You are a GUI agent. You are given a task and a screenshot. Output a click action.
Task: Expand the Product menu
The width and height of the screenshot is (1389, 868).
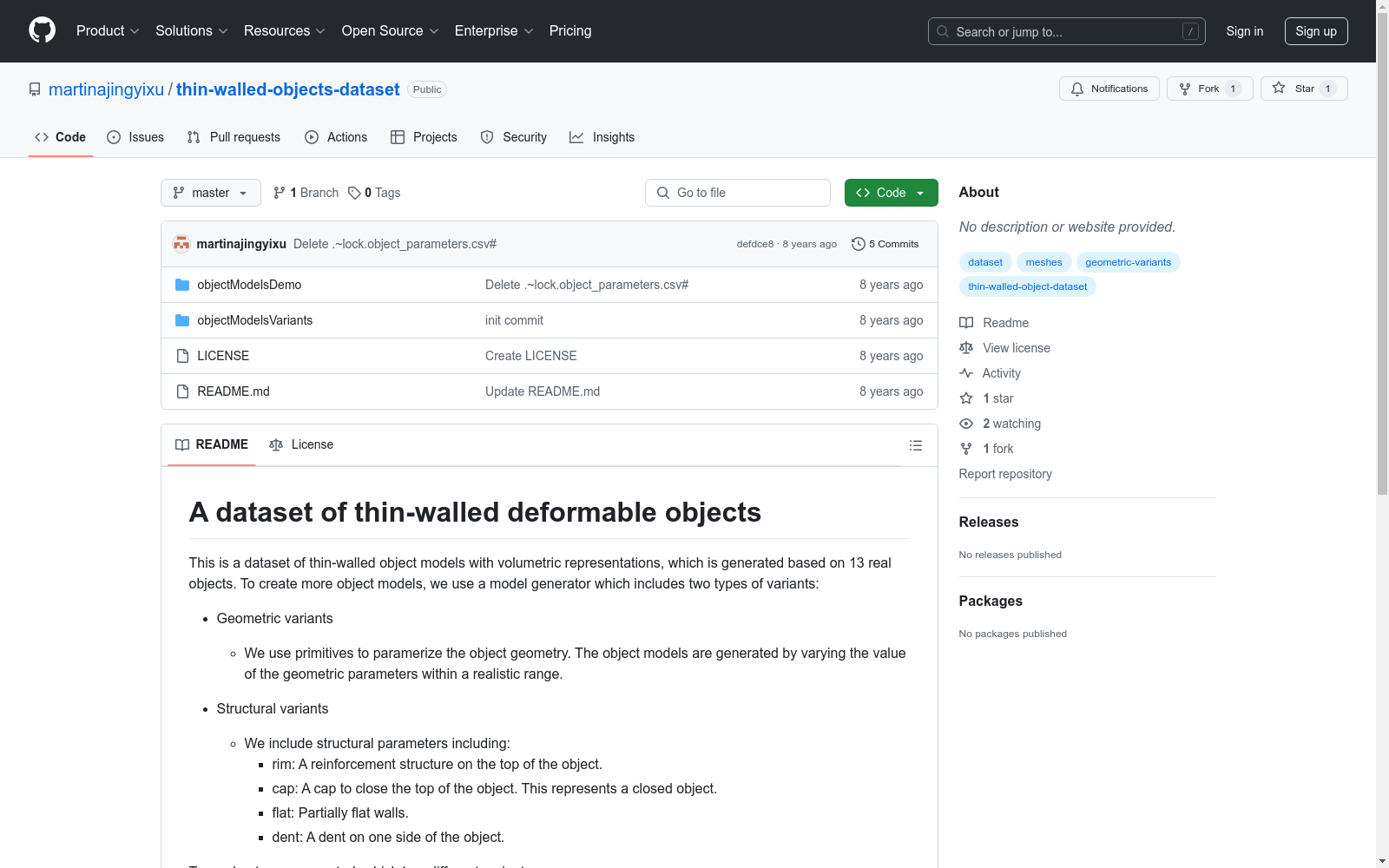[108, 31]
